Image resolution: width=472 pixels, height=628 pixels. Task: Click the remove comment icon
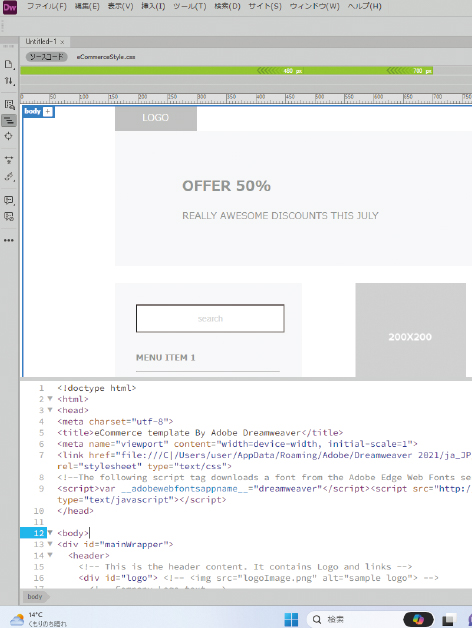9,217
